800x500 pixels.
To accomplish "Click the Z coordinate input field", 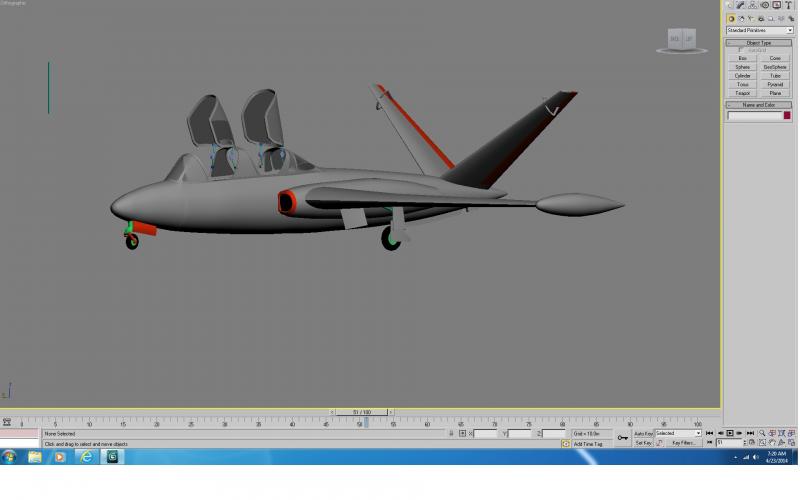I will (x=554, y=434).
